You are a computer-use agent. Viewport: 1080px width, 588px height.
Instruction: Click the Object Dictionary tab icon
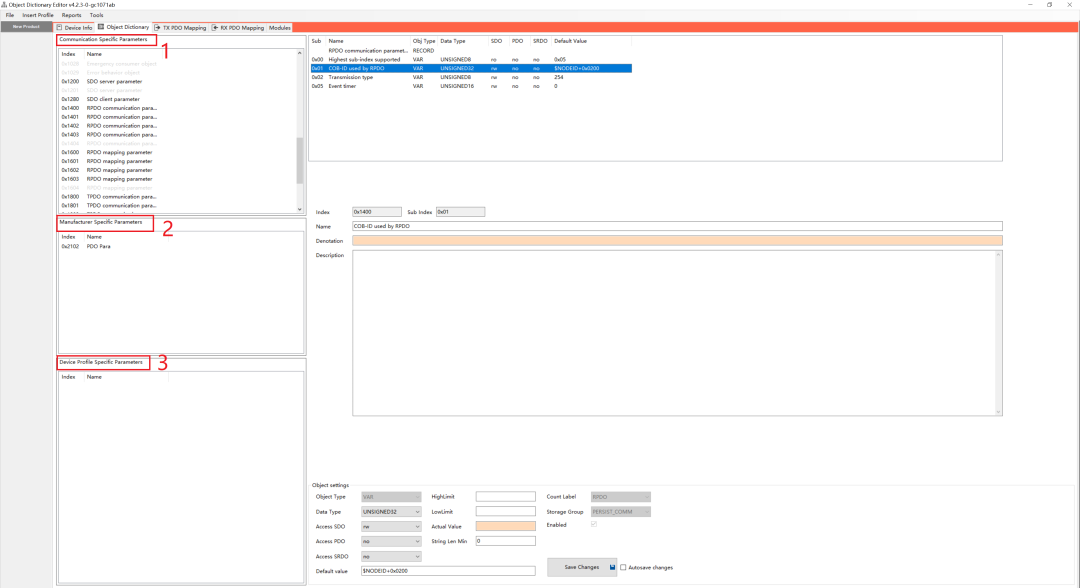(101, 28)
